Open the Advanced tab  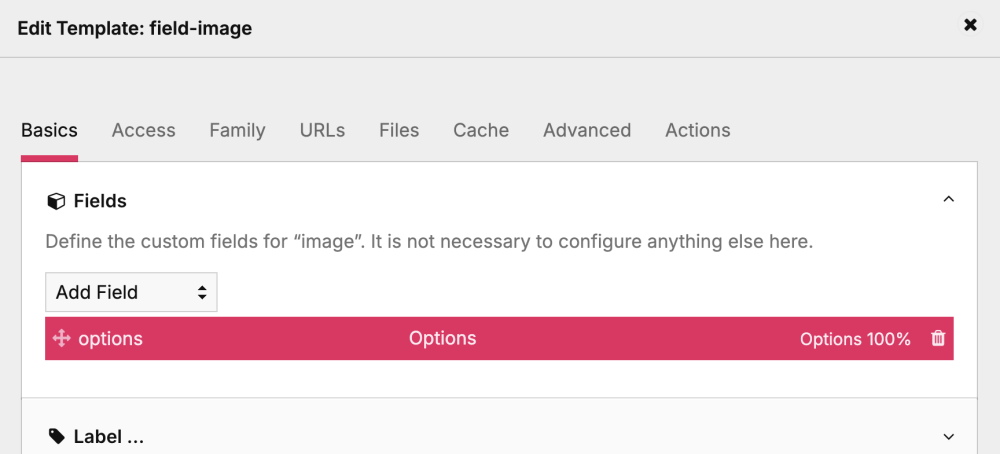pyautogui.click(x=587, y=130)
